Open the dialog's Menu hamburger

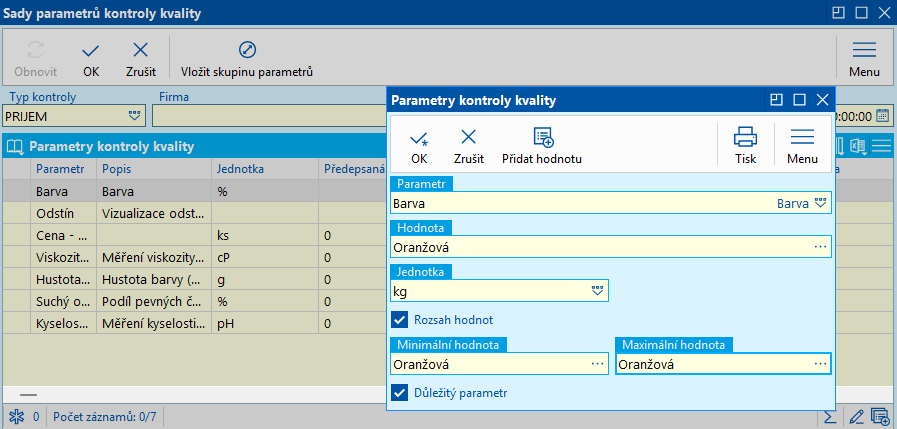[x=802, y=144]
